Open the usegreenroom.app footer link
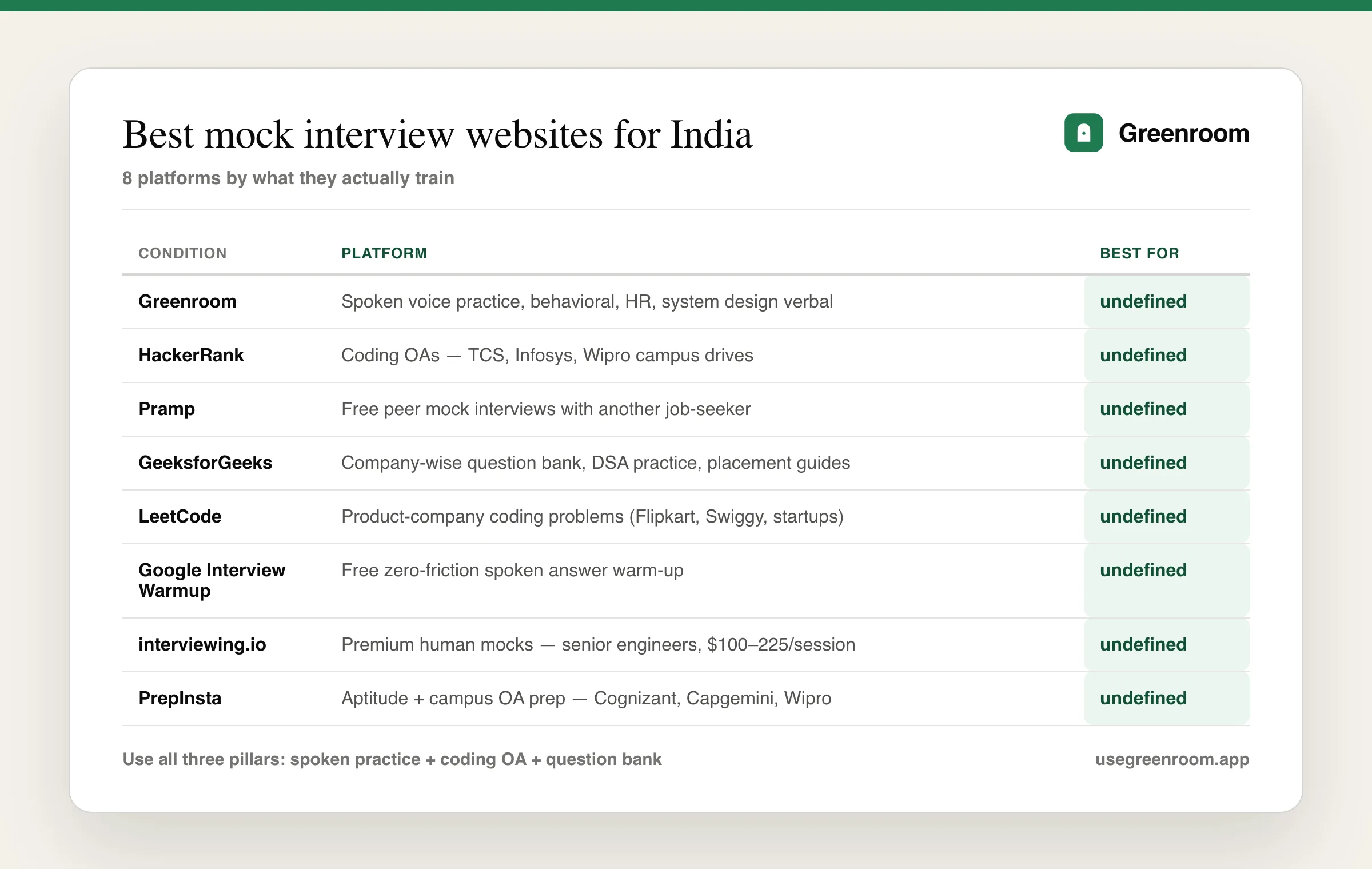The width and height of the screenshot is (1372, 869). 1172,759
